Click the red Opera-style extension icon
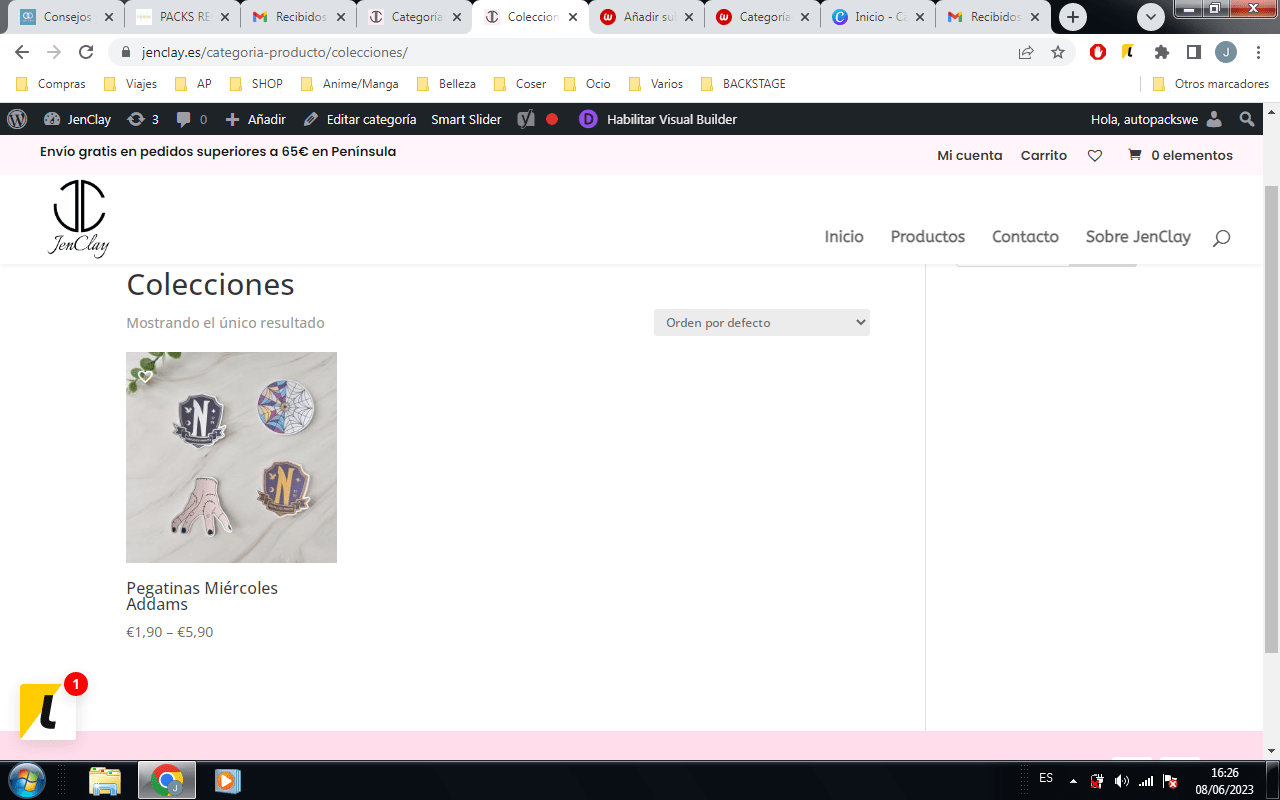 [1098, 52]
